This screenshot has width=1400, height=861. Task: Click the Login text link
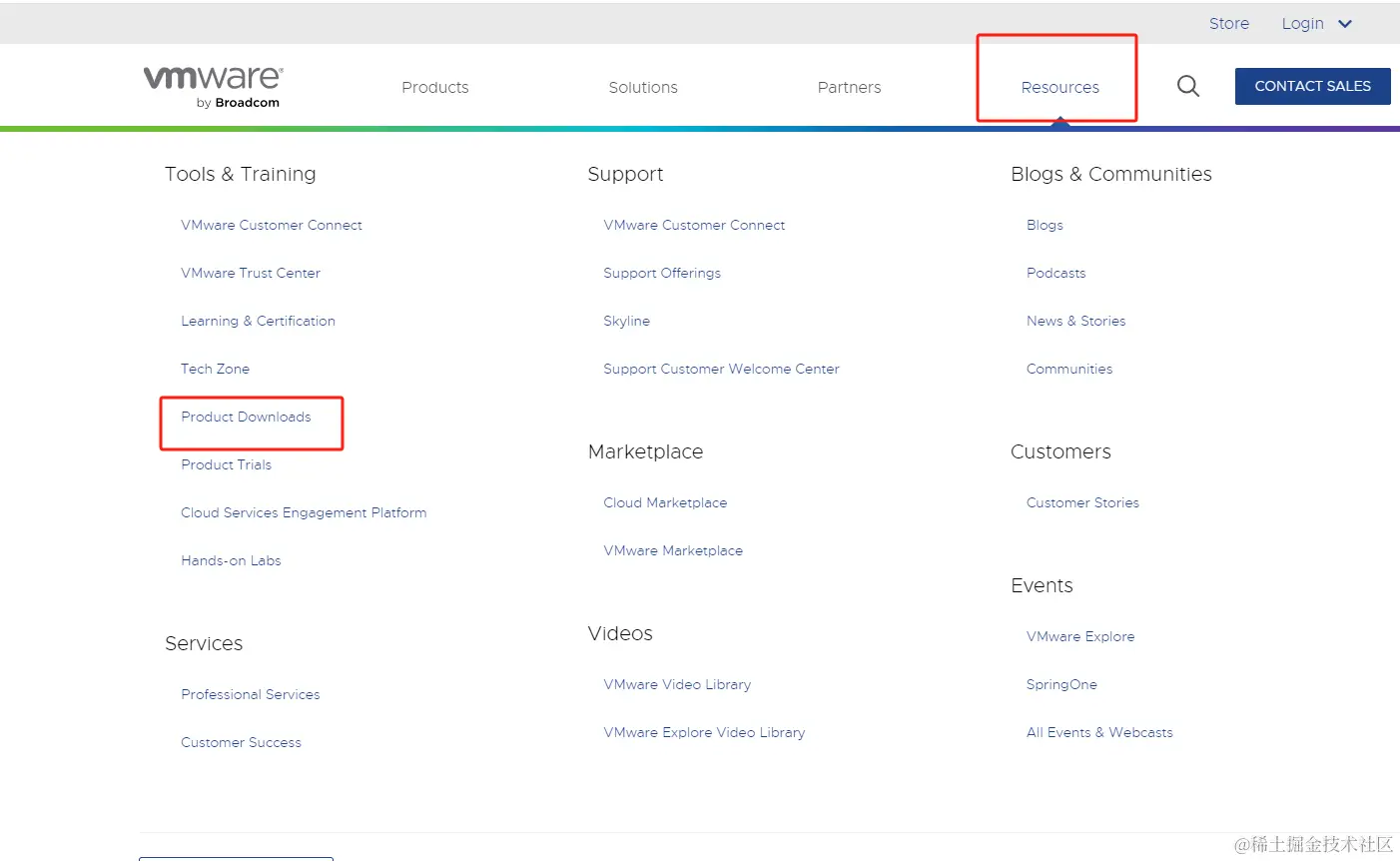(1302, 23)
